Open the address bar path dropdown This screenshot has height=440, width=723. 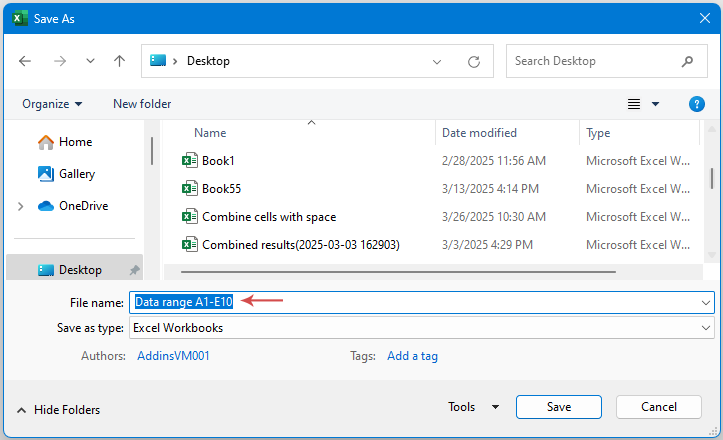point(437,61)
